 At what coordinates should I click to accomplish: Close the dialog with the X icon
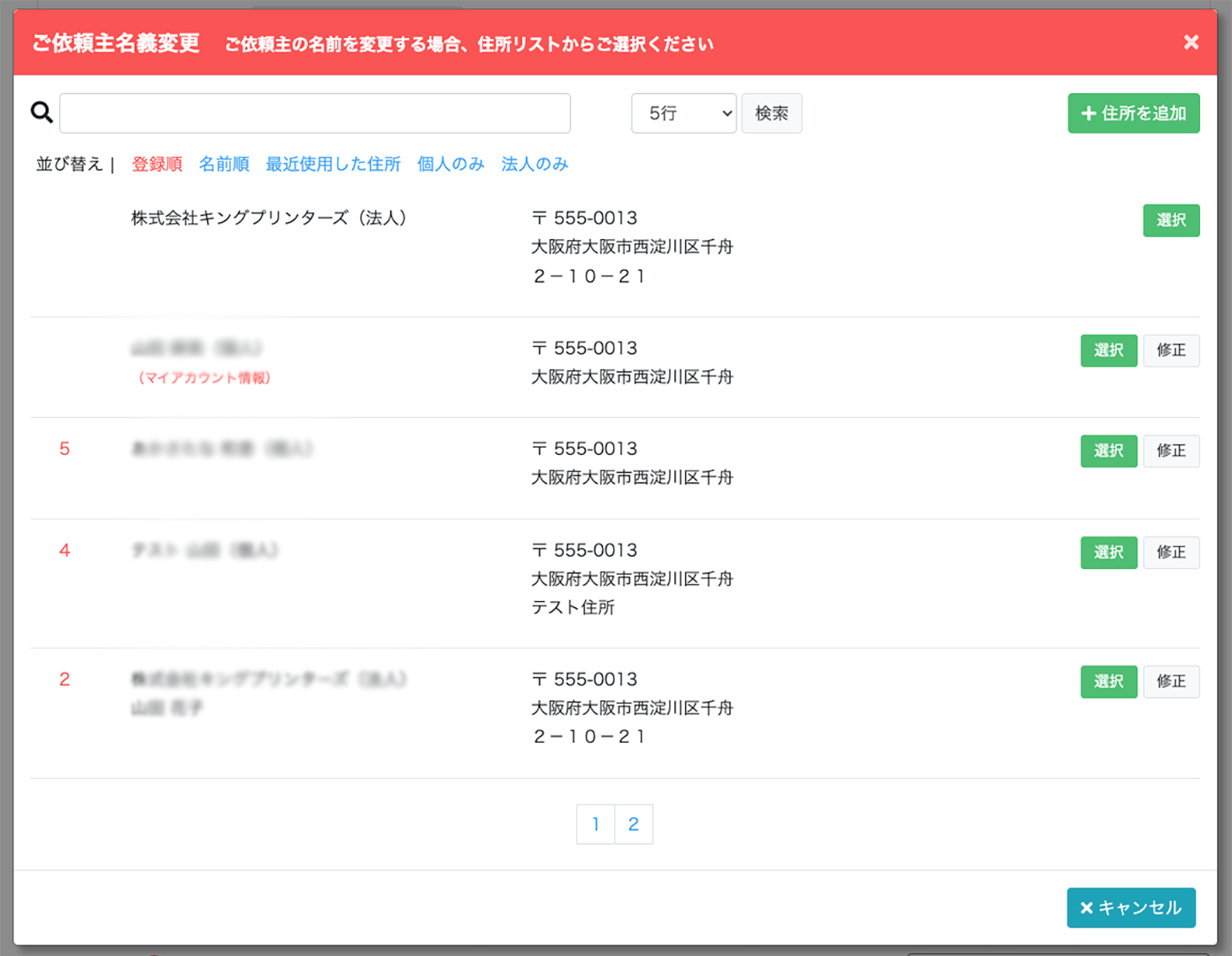(1190, 42)
